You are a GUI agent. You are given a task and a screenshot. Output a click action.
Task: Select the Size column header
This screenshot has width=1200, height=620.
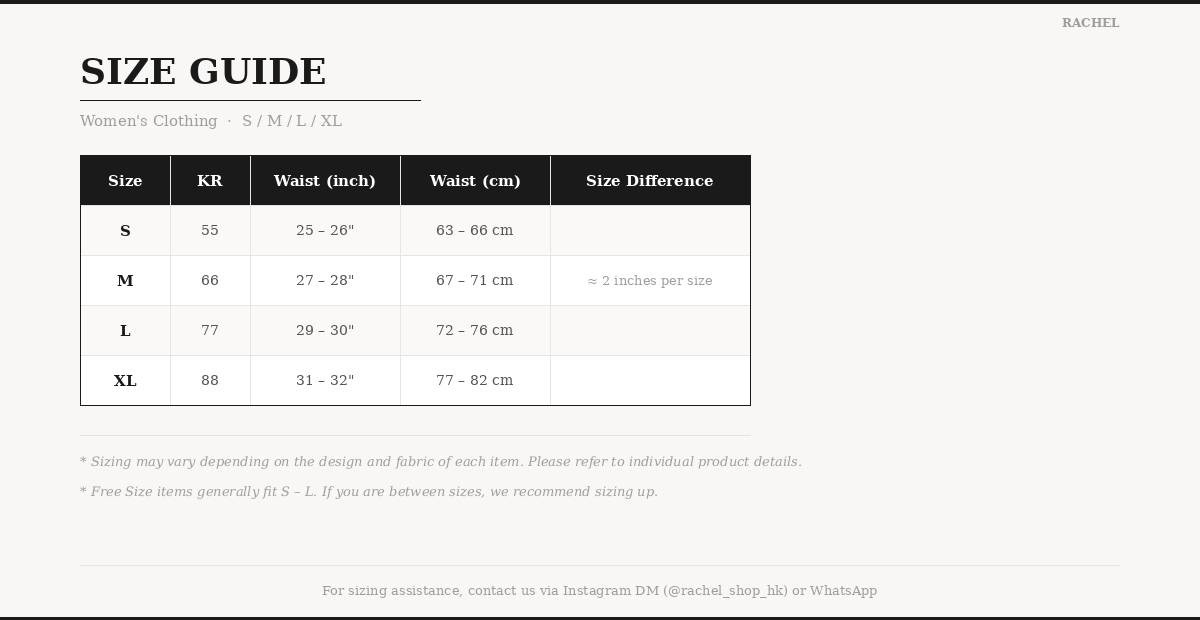coord(125,181)
